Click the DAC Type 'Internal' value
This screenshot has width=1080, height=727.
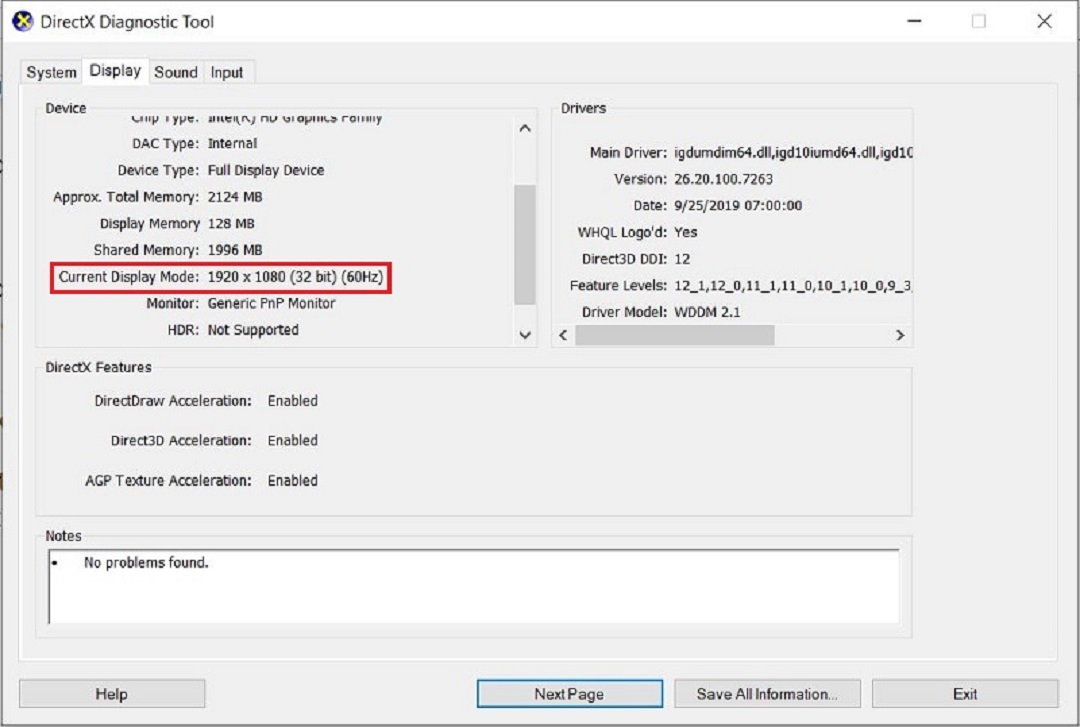tap(232, 143)
